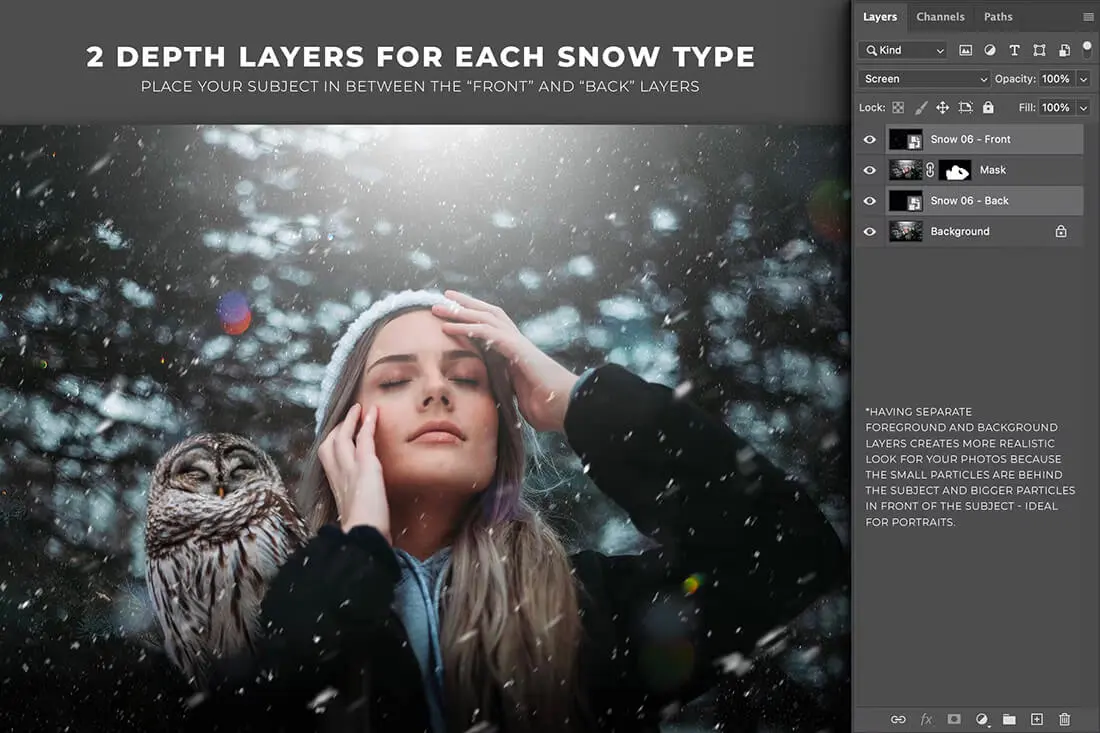Turn off layer filtering switch
This screenshot has height=733, width=1100.
pyautogui.click(x=1087, y=48)
